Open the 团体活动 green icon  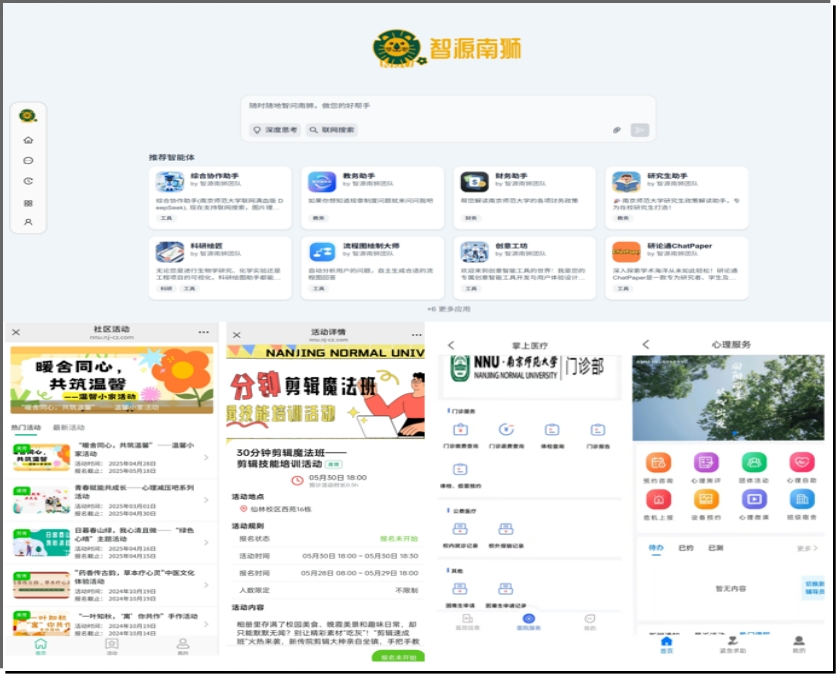coord(754,463)
